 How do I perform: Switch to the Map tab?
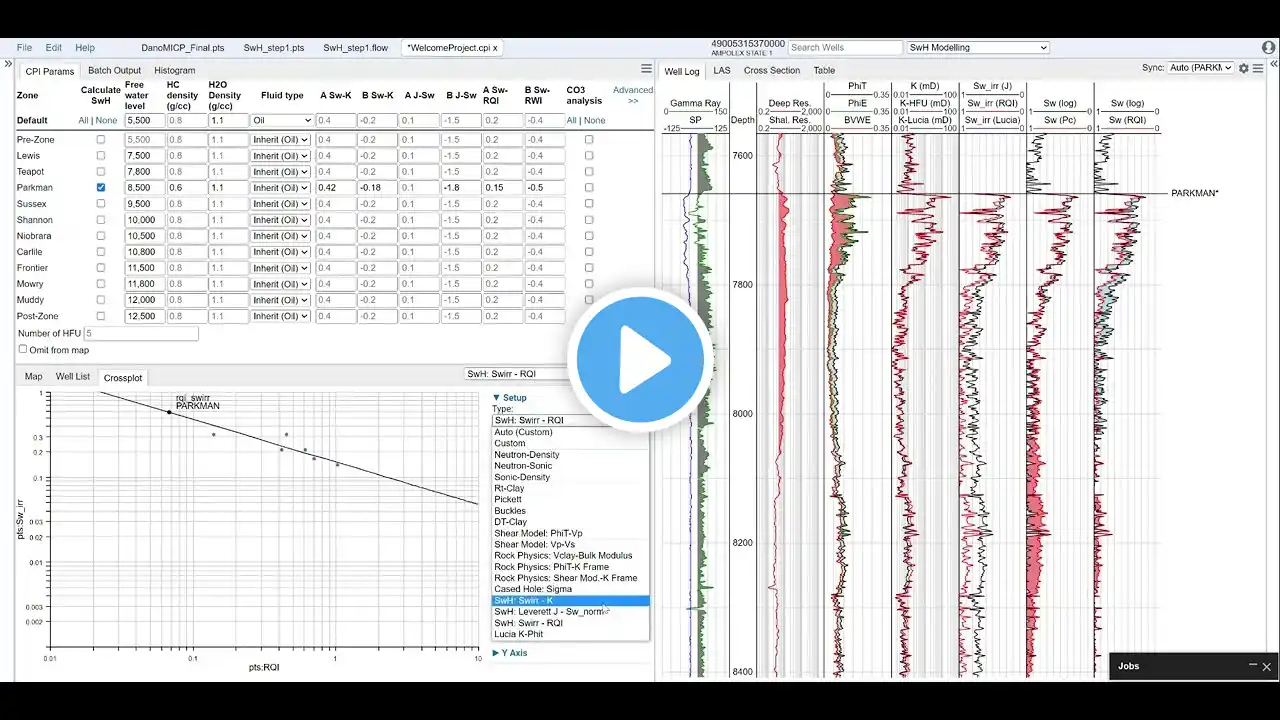click(x=34, y=377)
